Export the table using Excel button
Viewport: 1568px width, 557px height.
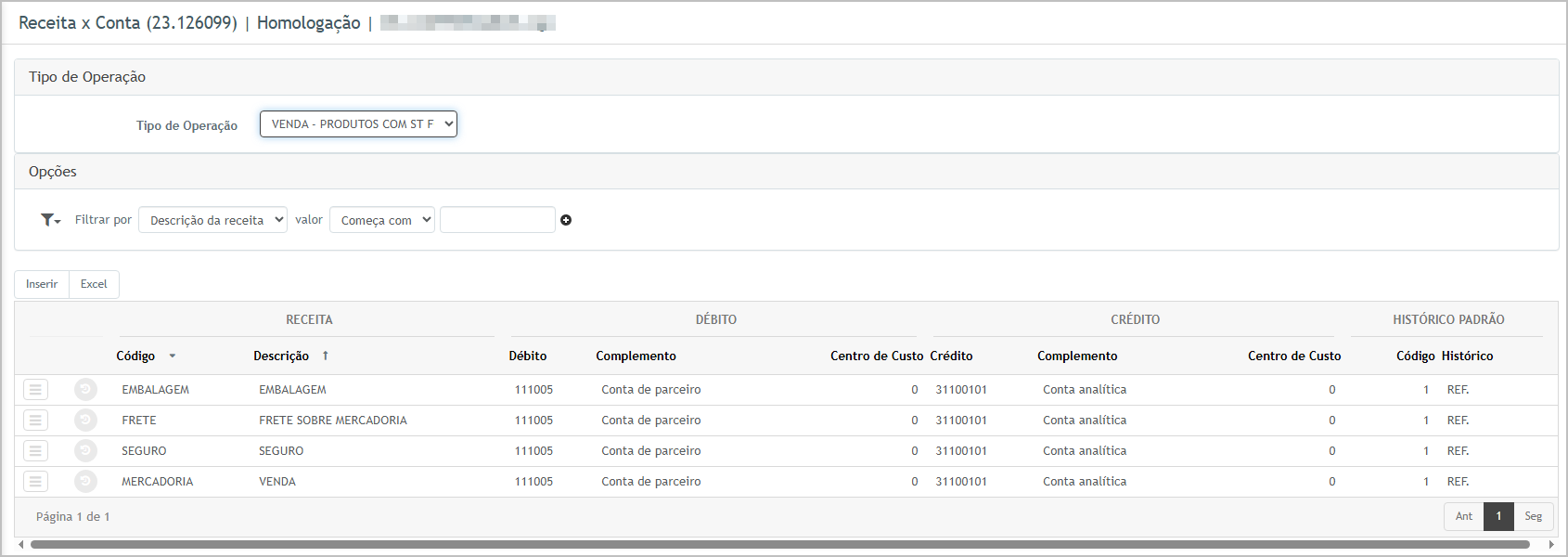94,284
